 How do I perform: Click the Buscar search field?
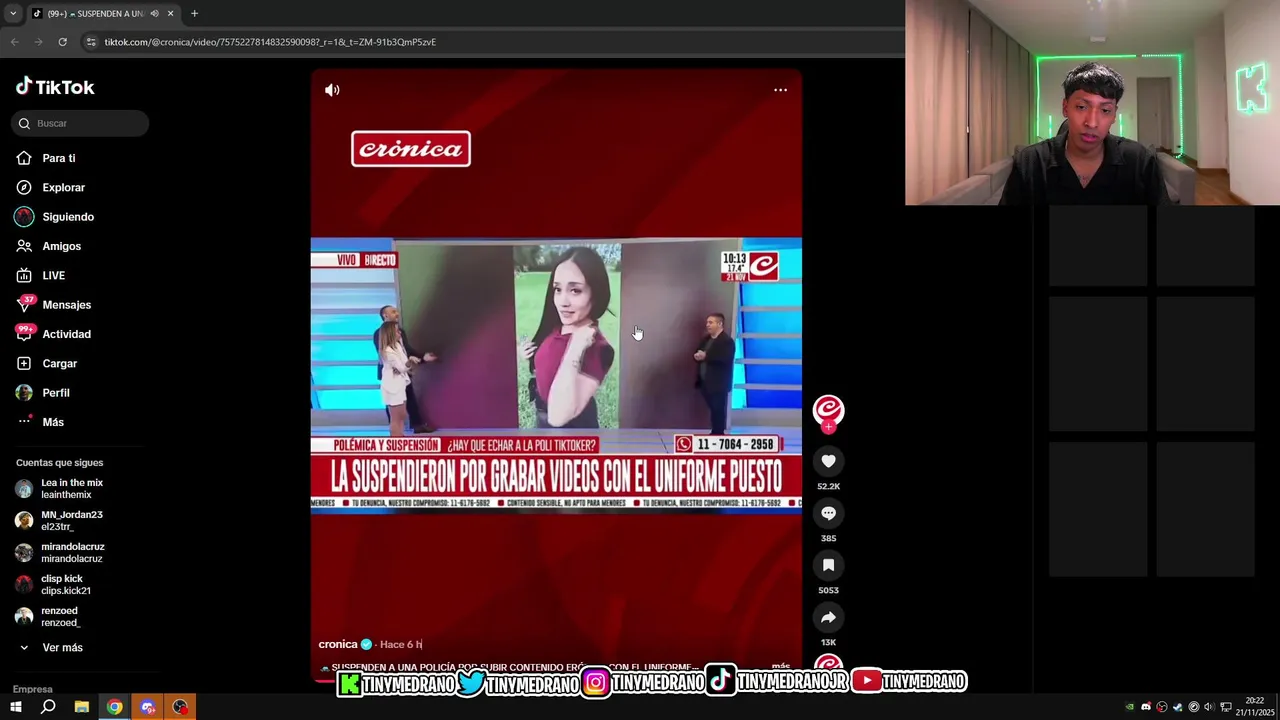pos(80,123)
